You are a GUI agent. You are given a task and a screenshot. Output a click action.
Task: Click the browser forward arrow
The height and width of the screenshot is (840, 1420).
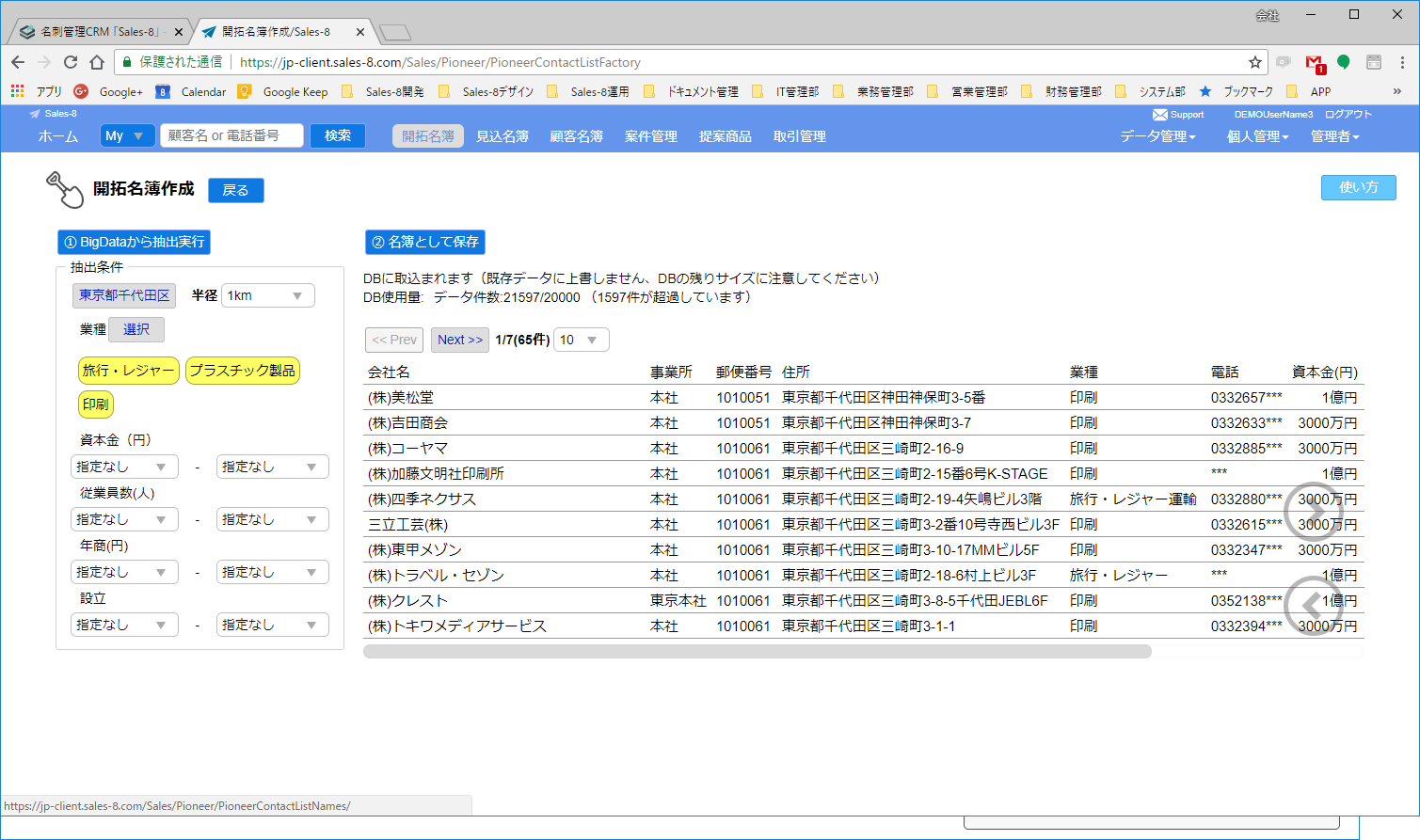click(x=44, y=62)
